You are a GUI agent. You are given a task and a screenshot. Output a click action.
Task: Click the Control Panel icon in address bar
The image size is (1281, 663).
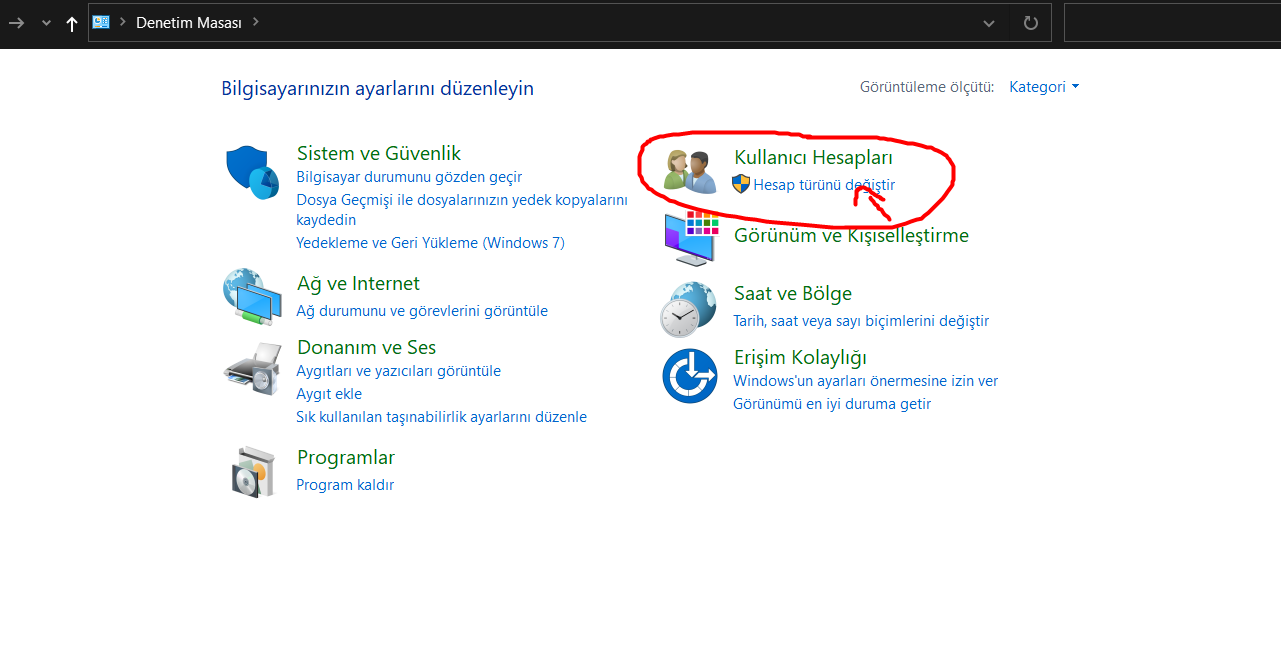[101, 22]
